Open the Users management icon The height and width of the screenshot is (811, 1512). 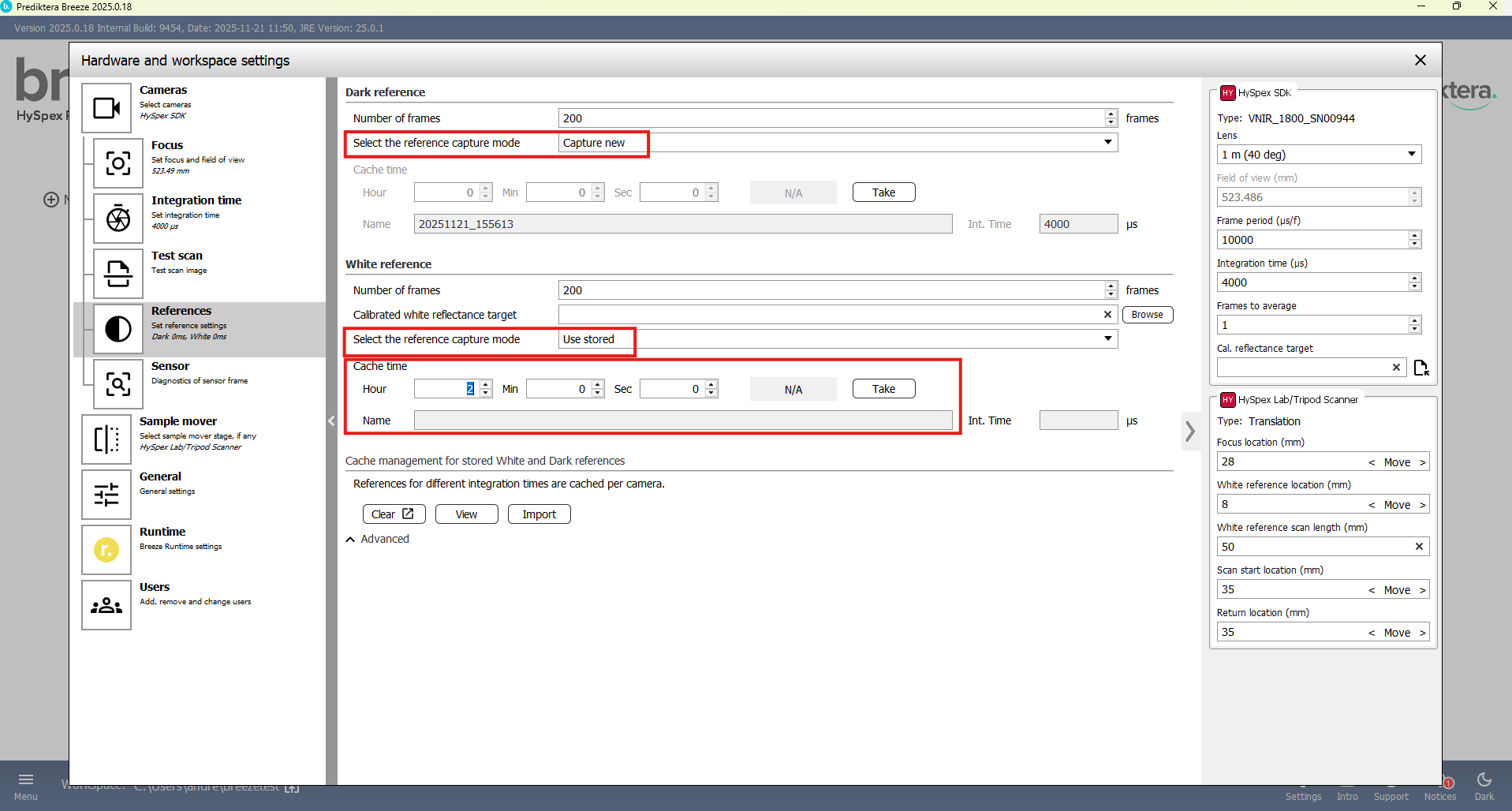[x=106, y=605]
